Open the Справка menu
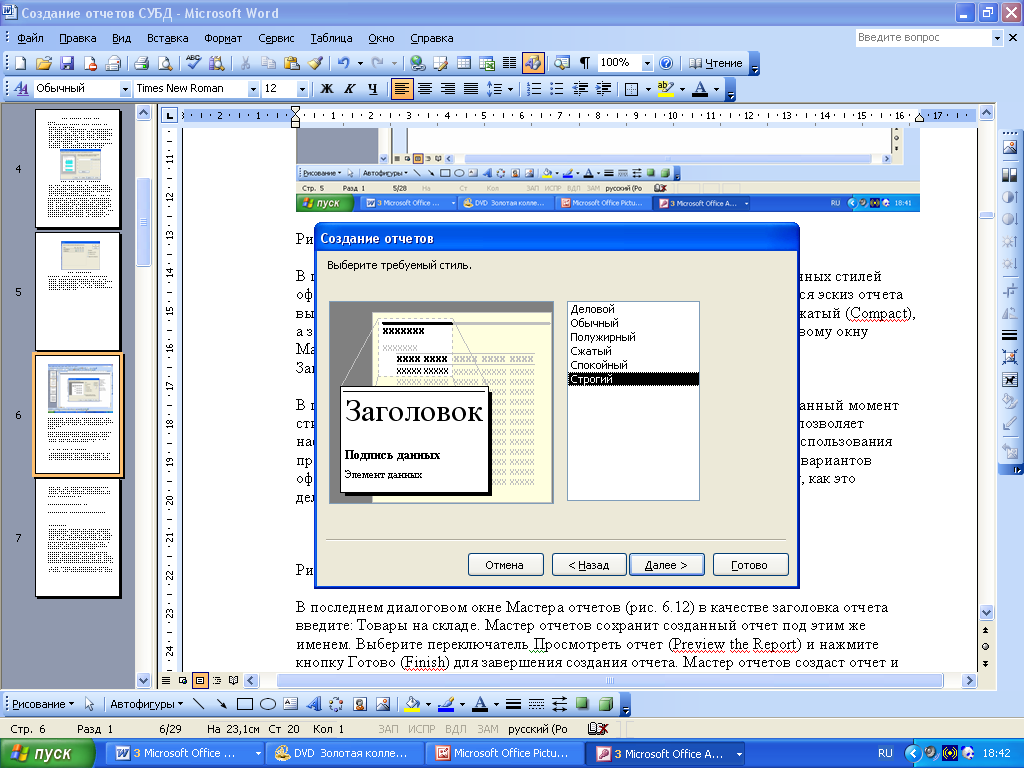 pos(432,38)
